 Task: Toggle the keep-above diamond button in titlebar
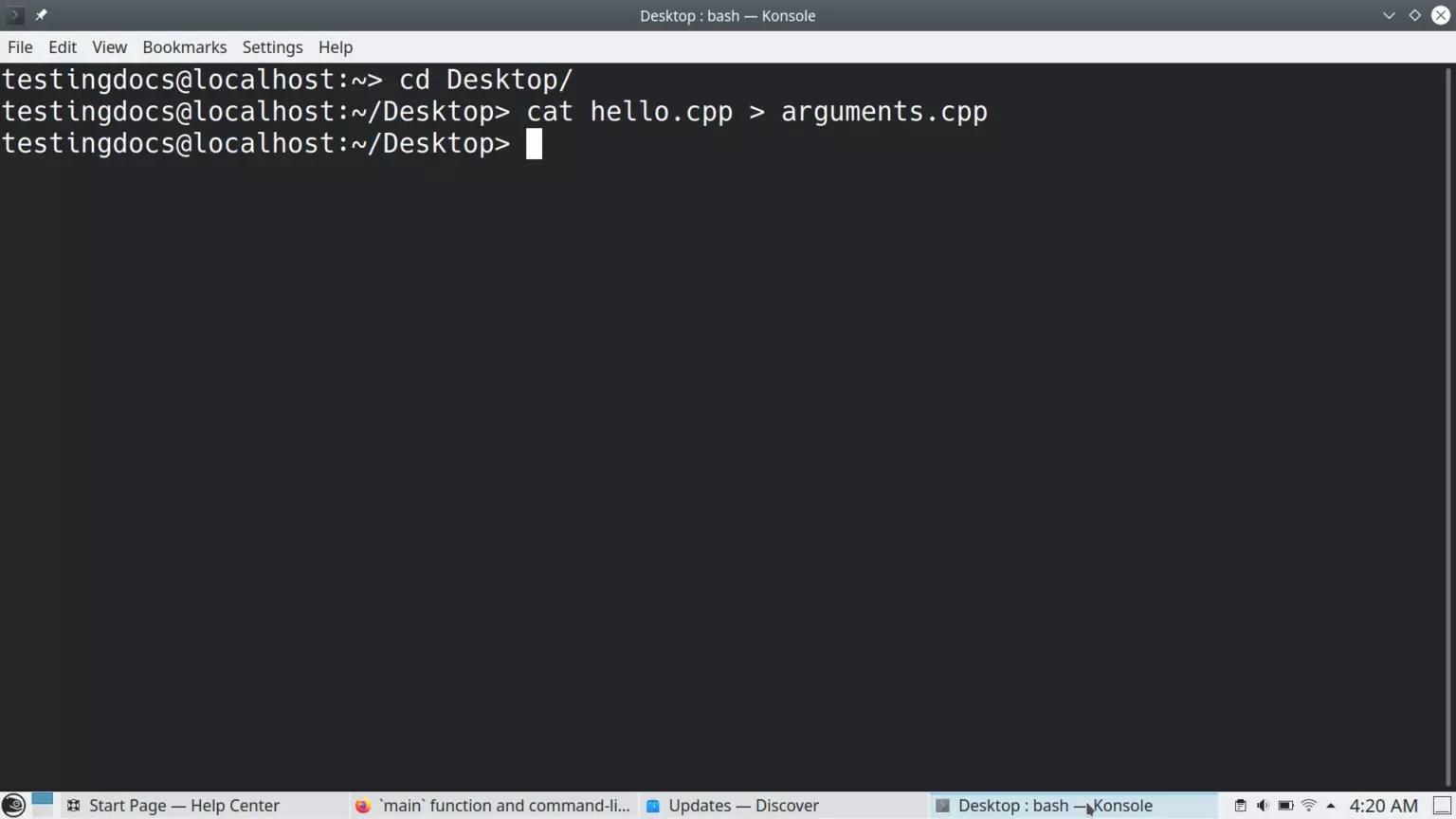pyautogui.click(x=1414, y=15)
